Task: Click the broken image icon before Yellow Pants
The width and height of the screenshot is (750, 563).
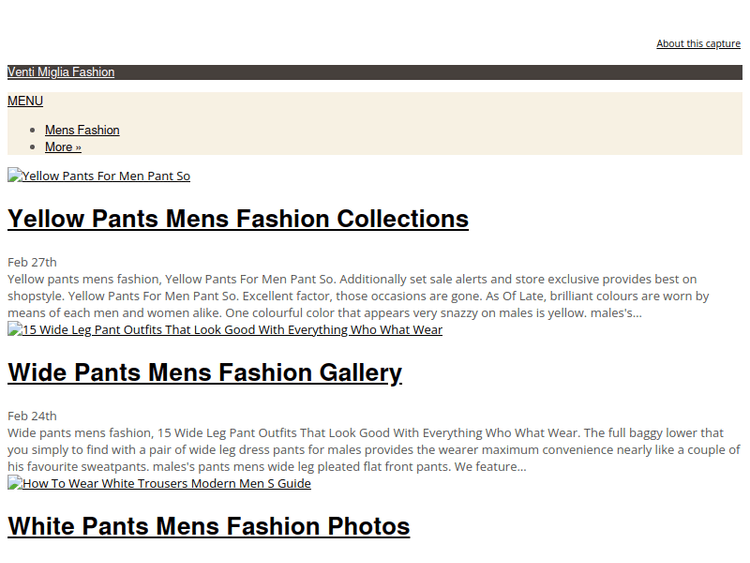Action: 14,176
